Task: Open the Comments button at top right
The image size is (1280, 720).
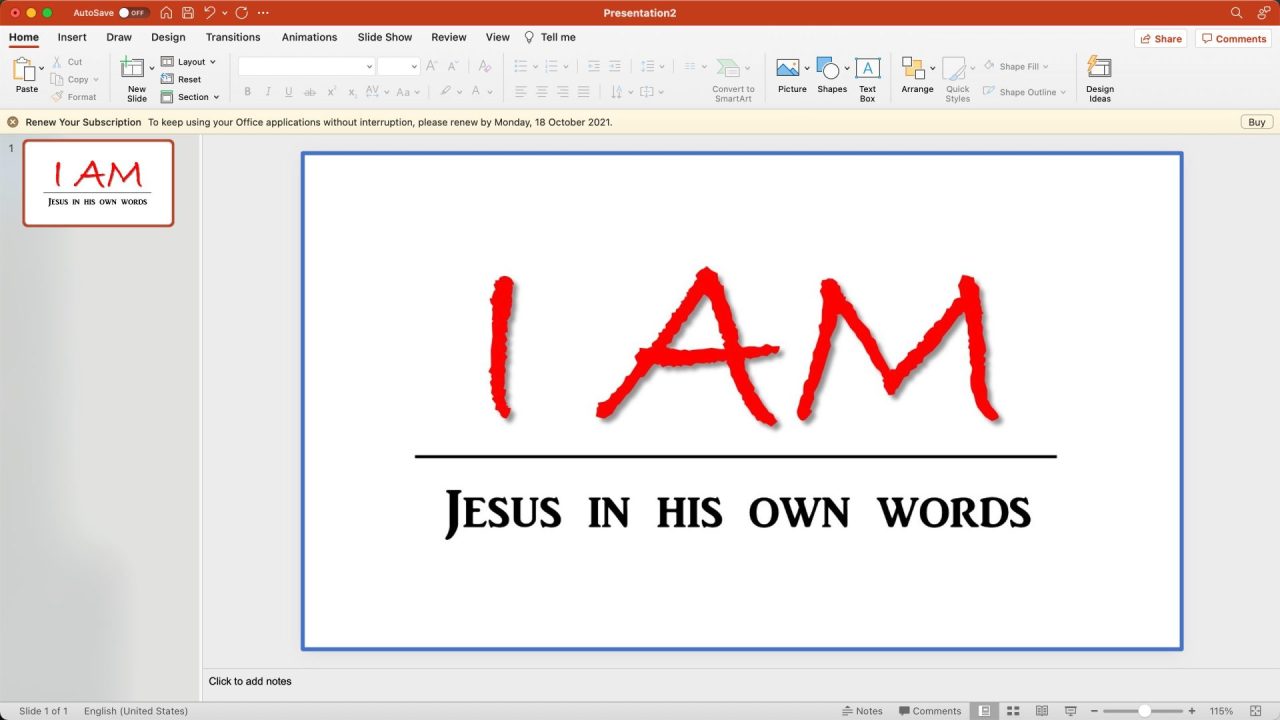Action: 1234,39
